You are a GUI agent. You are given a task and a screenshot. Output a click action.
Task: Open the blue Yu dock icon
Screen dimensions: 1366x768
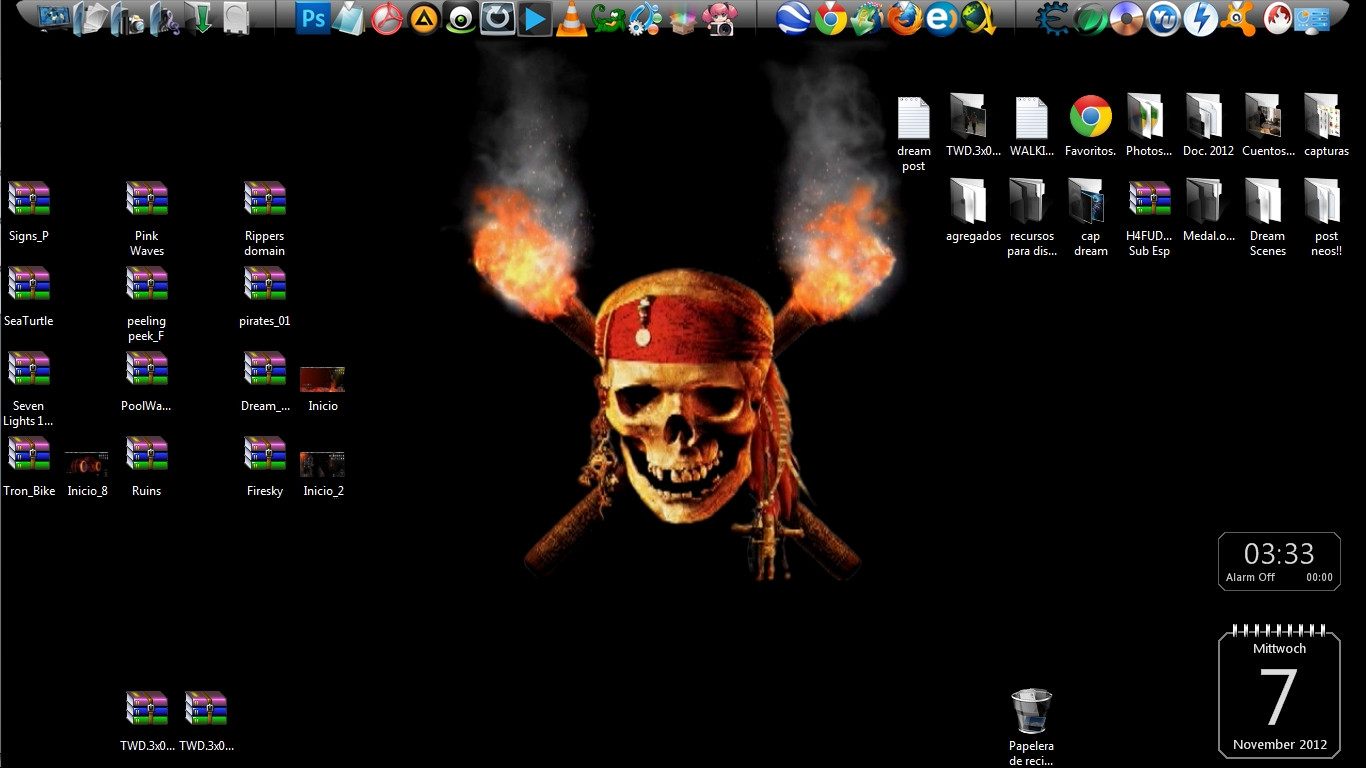(x=1164, y=19)
